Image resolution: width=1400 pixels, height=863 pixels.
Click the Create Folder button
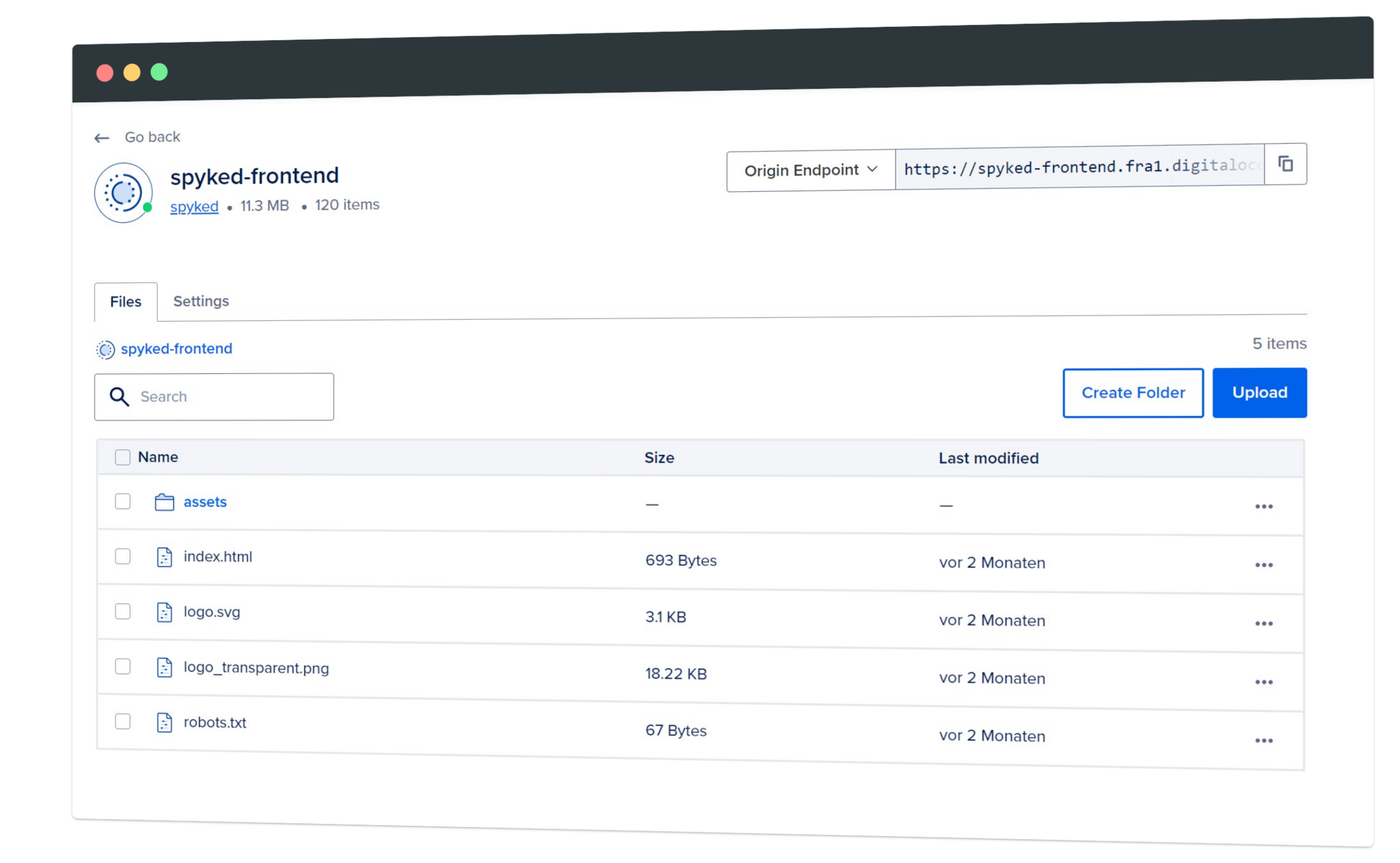[x=1132, y=393]
